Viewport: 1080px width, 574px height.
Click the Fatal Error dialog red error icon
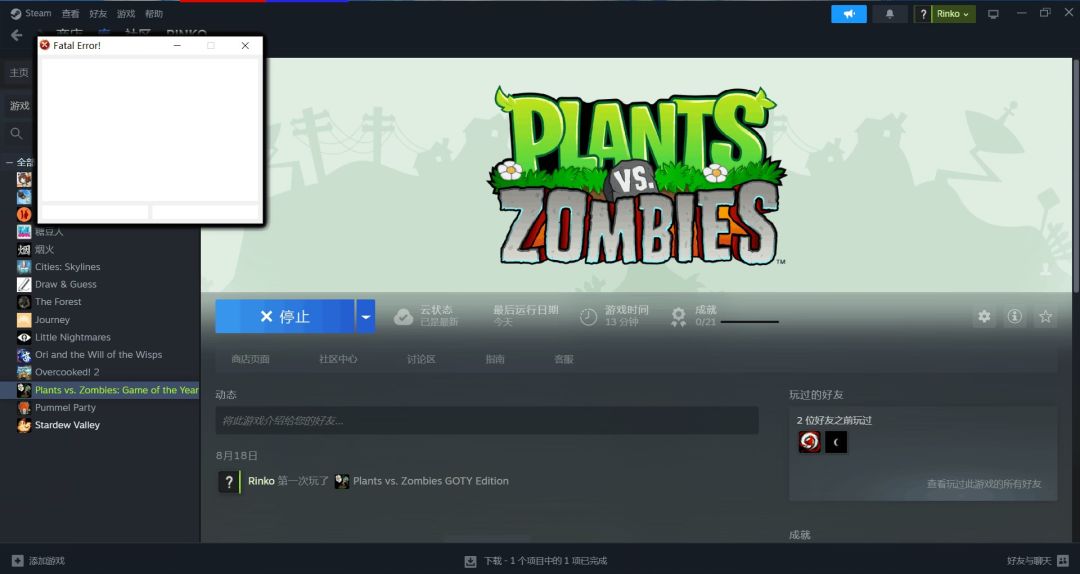(x=45, y=45)
